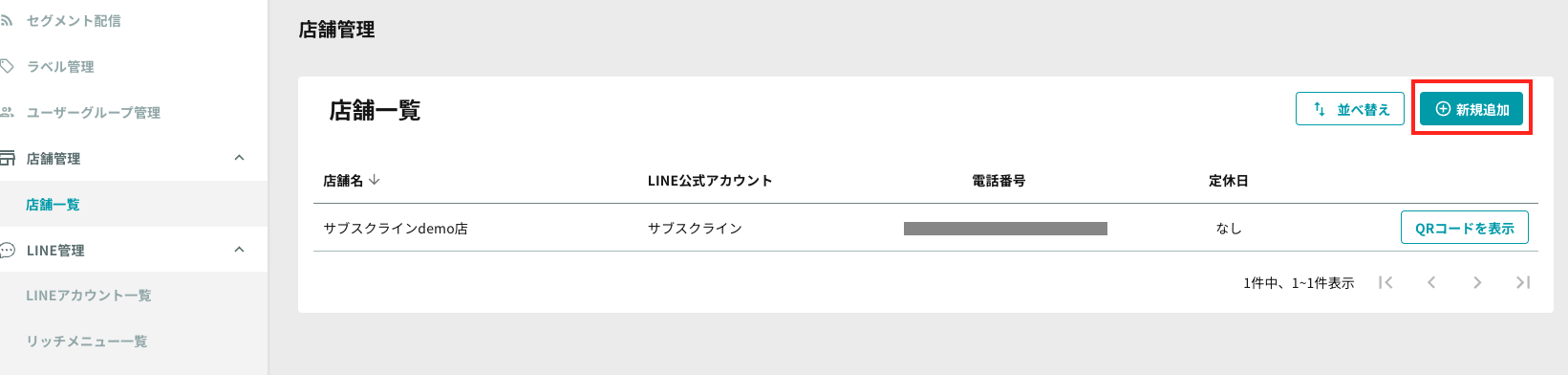Click the セグメント配信 feed icon
The image size is (1568, 375).
point(6,20)
